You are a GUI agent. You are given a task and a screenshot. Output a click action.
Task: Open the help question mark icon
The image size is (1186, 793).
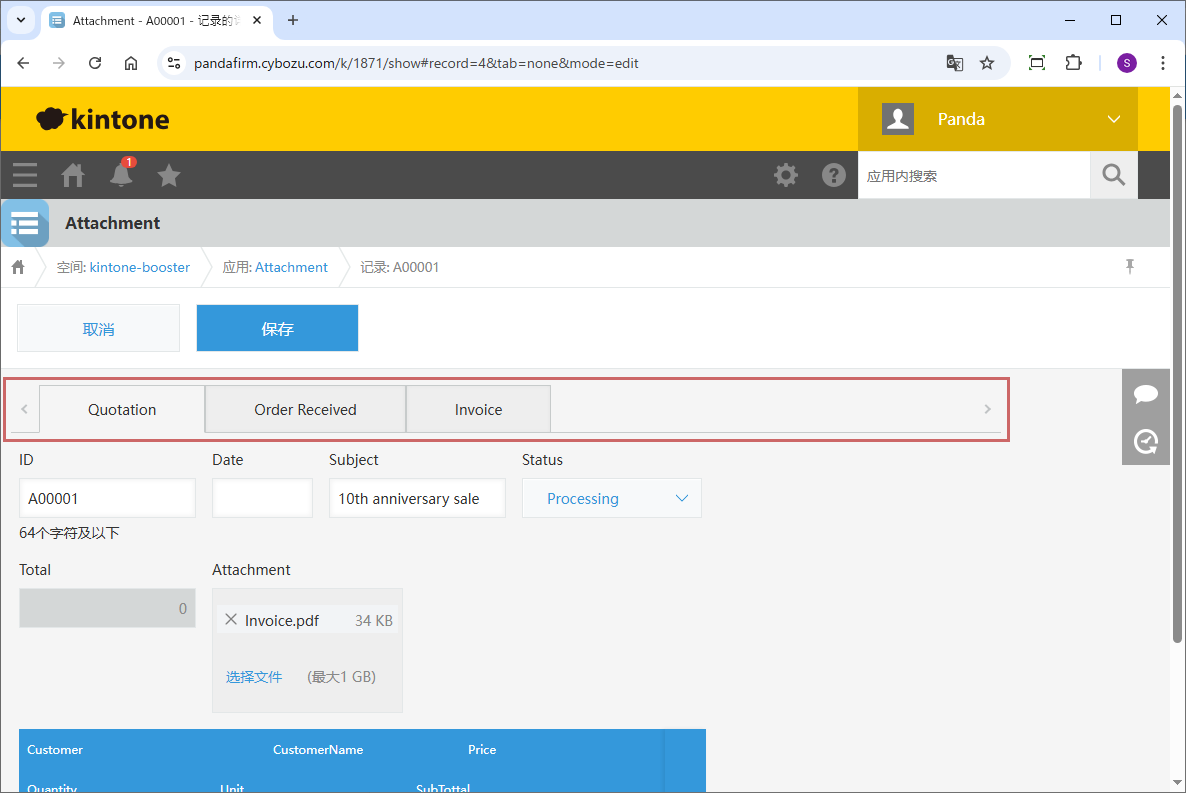coord(834,175)
